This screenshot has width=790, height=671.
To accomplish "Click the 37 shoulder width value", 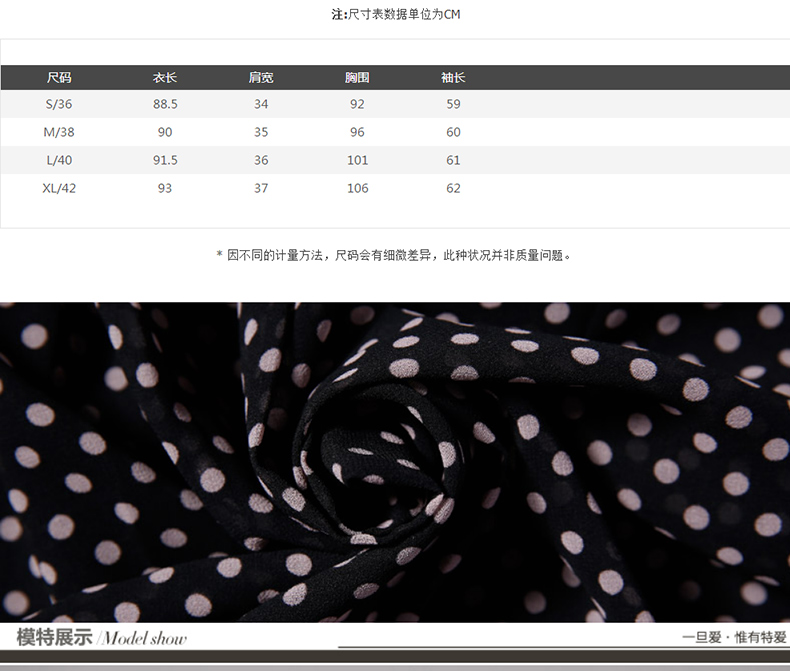I will (x=261, y=188).
